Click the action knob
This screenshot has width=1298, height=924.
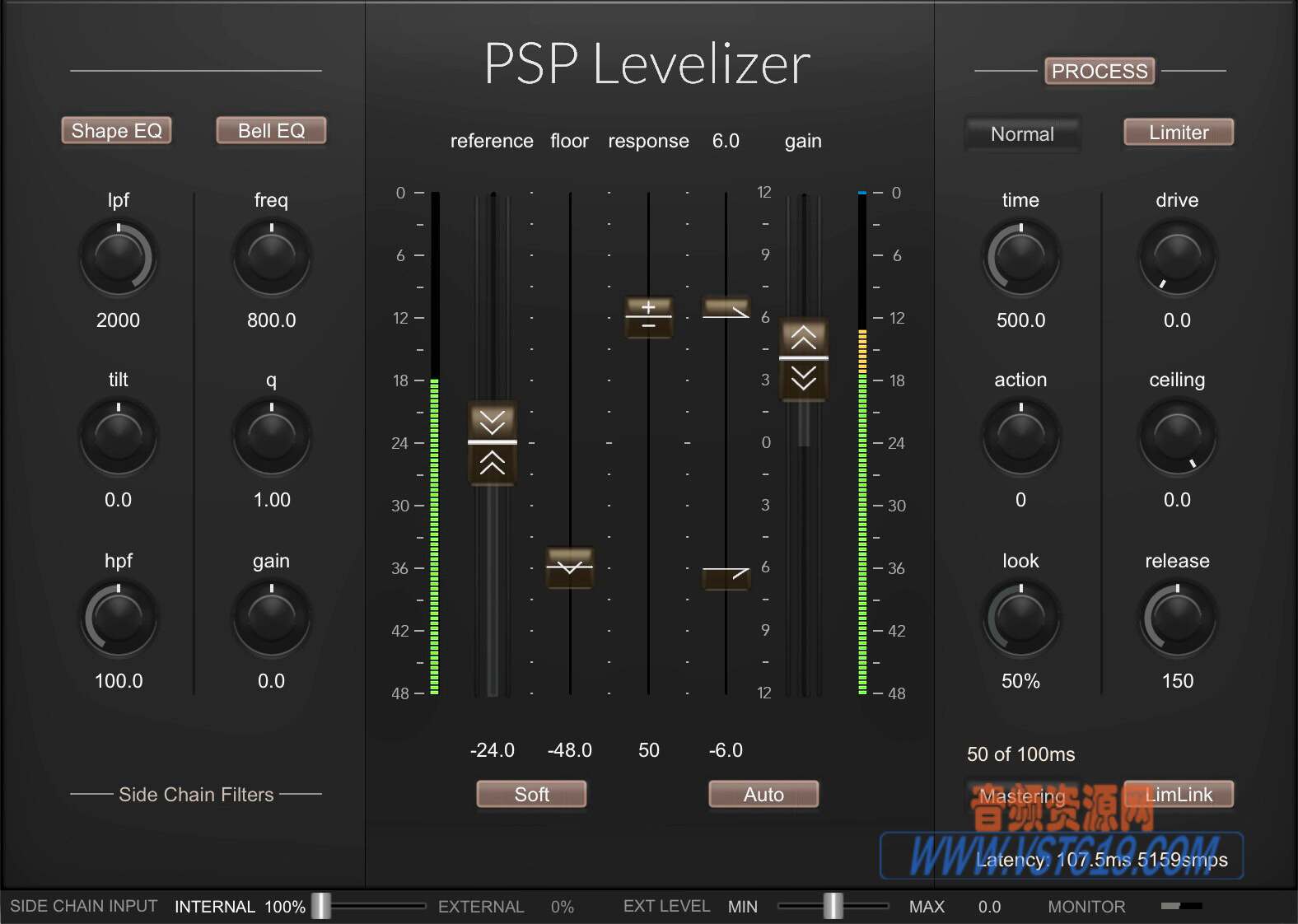1021,437
